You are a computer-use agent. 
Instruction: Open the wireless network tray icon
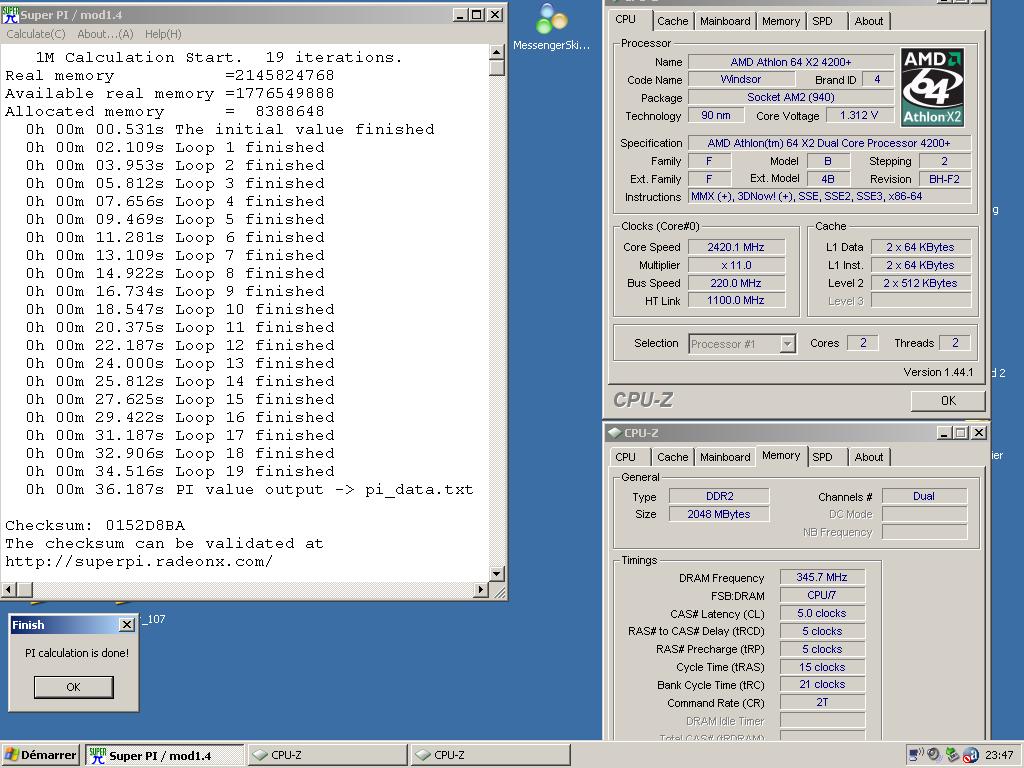(x=916, y=755)
